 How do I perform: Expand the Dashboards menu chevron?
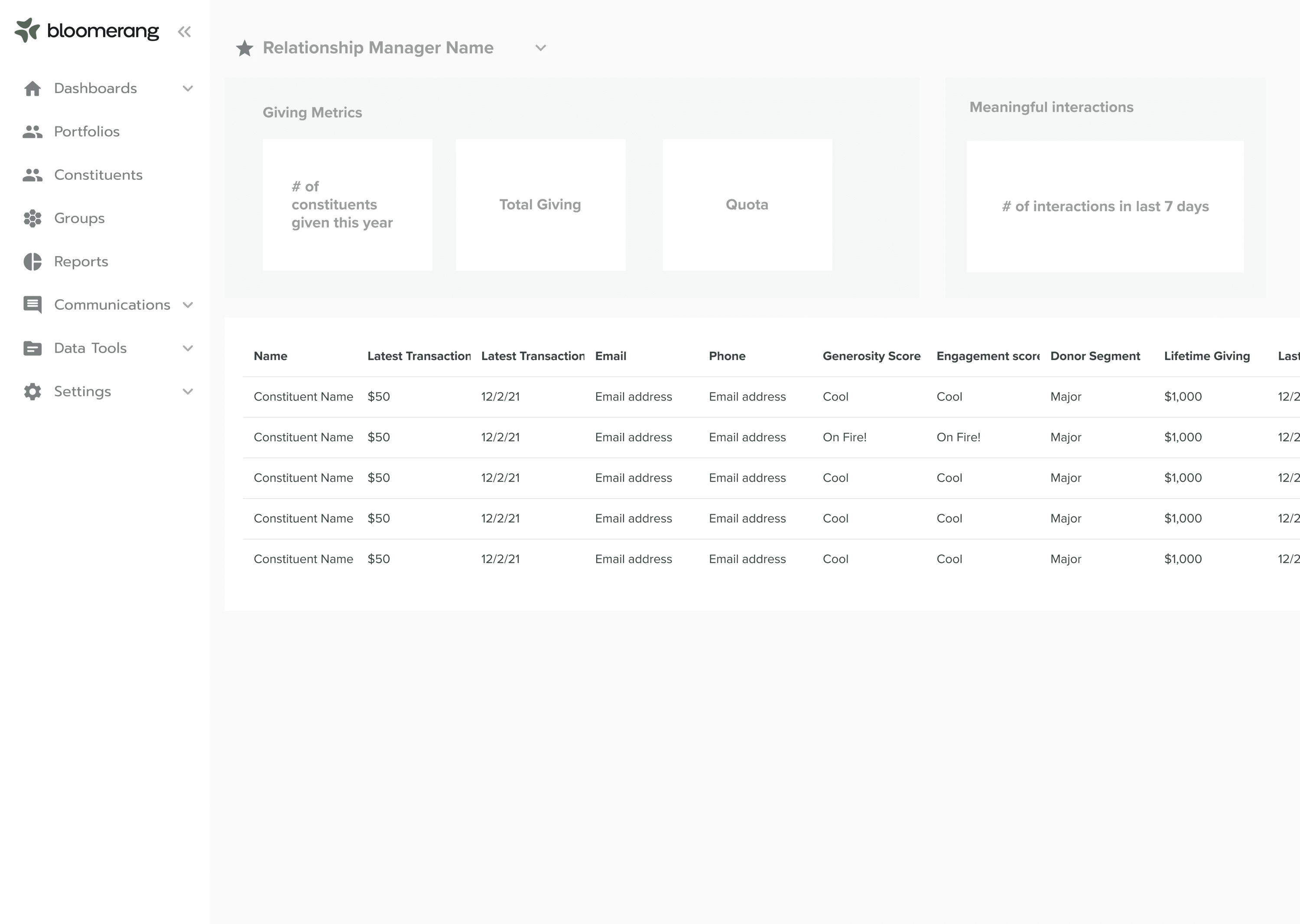pos(188,88)
